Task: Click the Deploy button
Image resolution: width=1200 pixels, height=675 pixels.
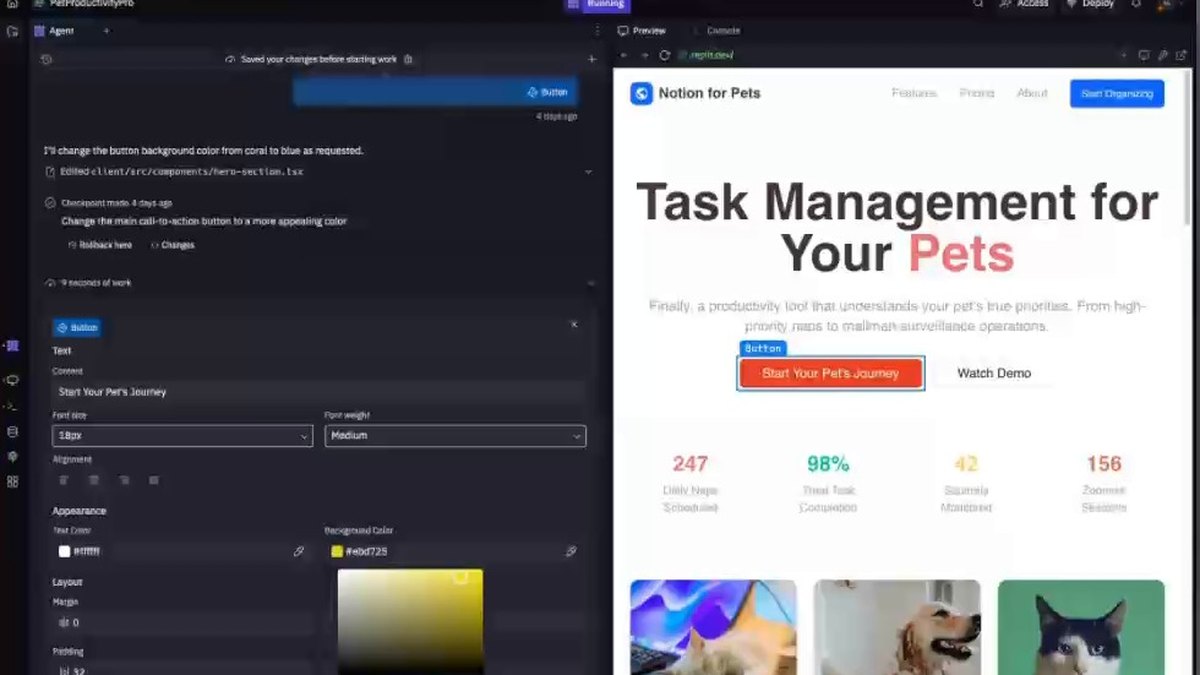Action: click(1091, 4)
